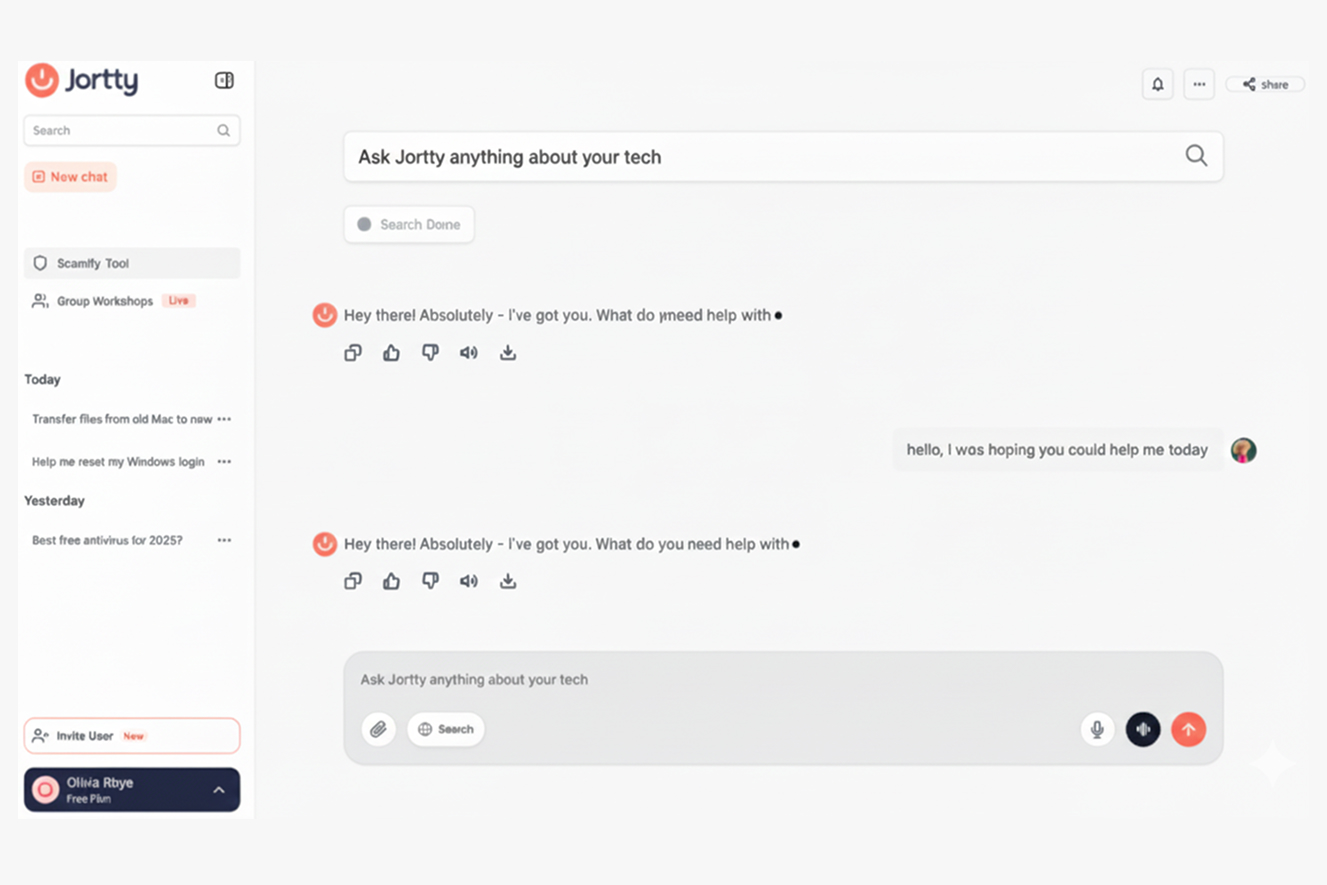Thumbs up the first Jortty reply

click(391, 353)
